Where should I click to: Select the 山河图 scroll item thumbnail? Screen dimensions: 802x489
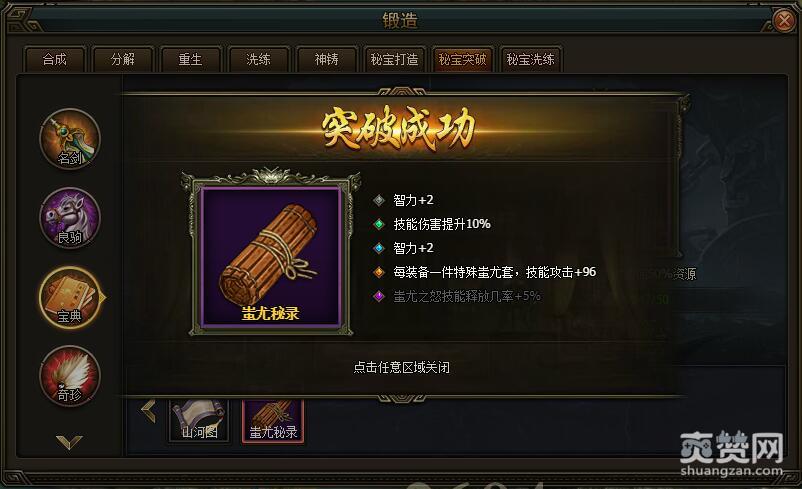198,421
